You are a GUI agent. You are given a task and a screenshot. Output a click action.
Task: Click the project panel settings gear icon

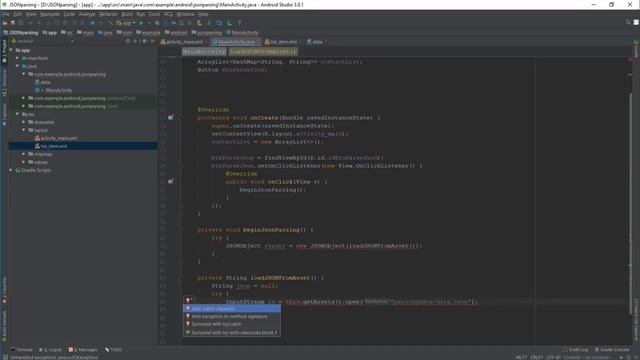pyautogui.click(x=144, y=41)
